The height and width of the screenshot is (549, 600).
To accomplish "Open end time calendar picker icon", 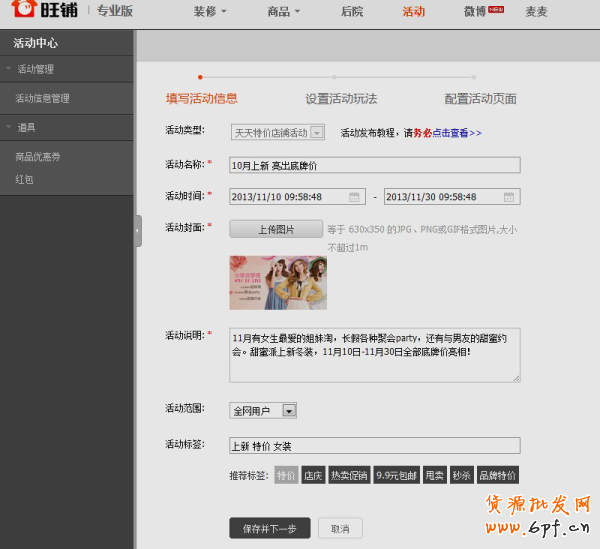I will click(x=508, y=197).
